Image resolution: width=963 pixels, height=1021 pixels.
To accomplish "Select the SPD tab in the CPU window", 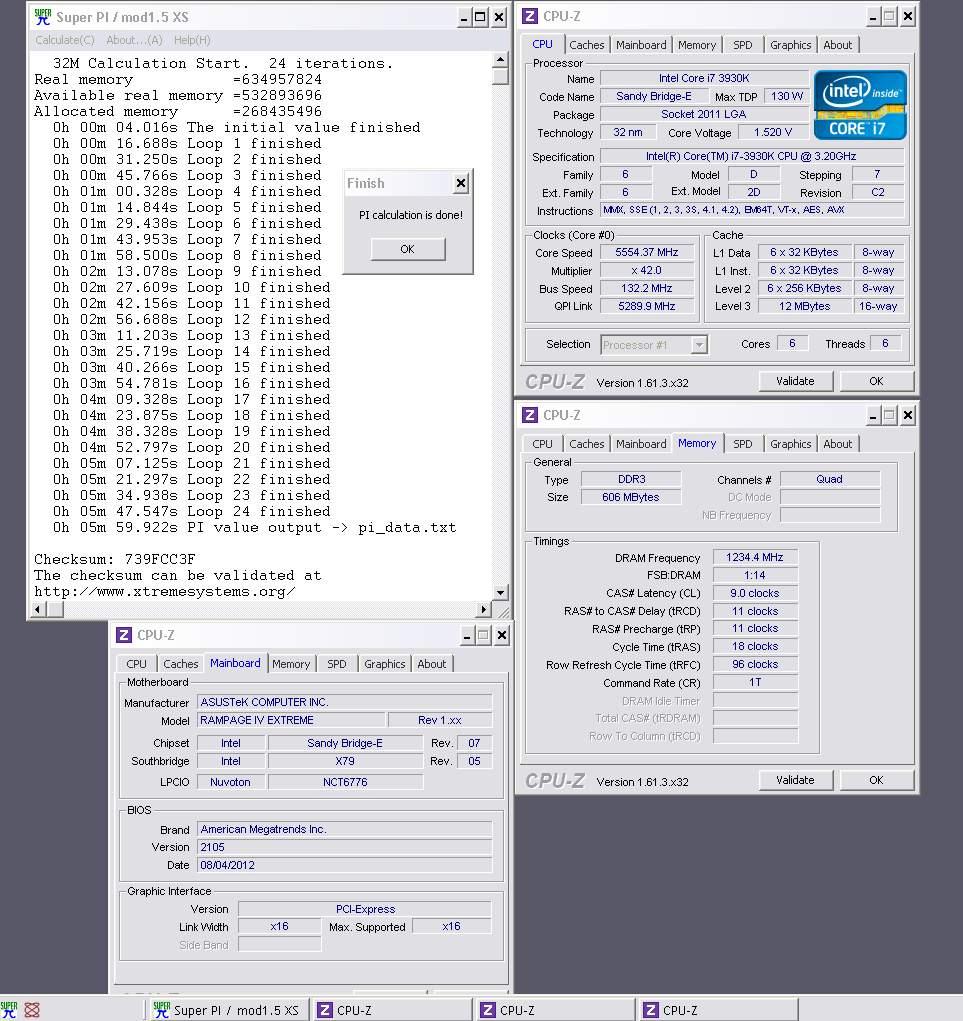I will 742,45.
